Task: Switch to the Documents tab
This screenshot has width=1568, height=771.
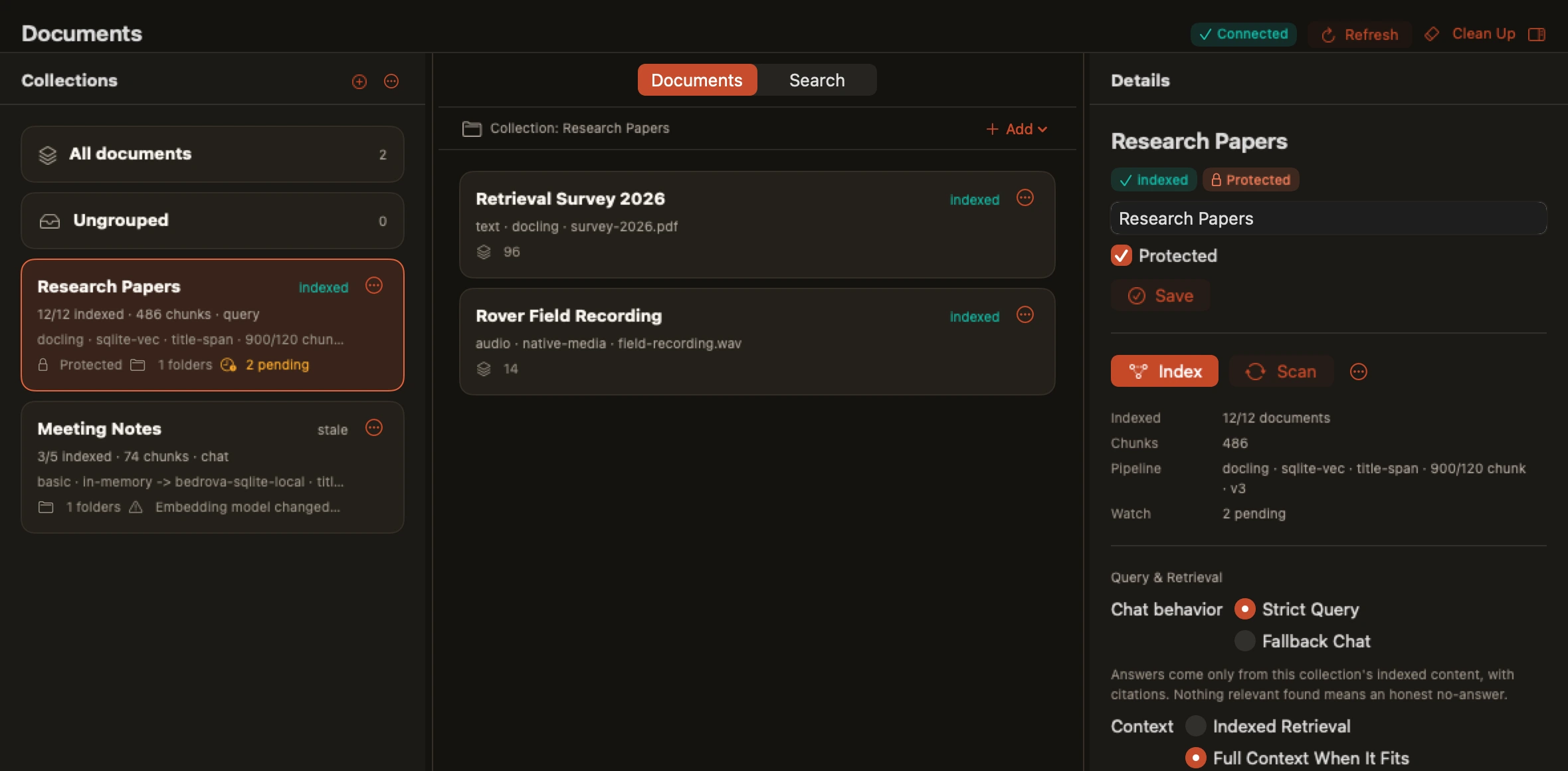Action: tap(697, 80)
